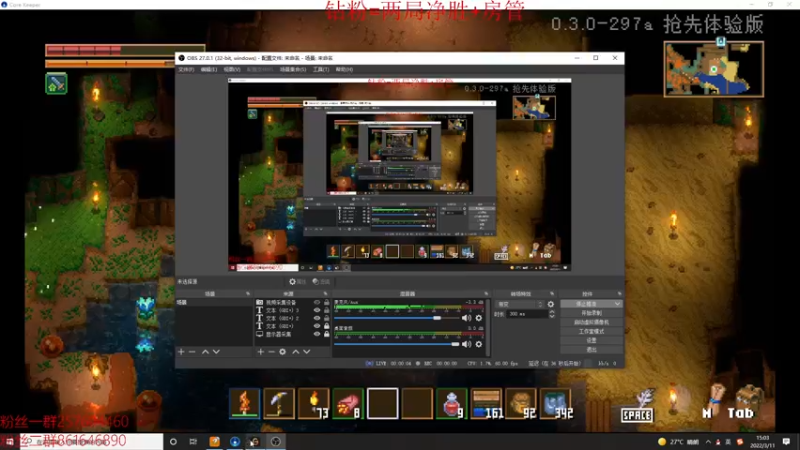The height and width of the screenshot is (450, 800).
Task: Open the 视图(V) menu in OBS
Action: point(232,69)
